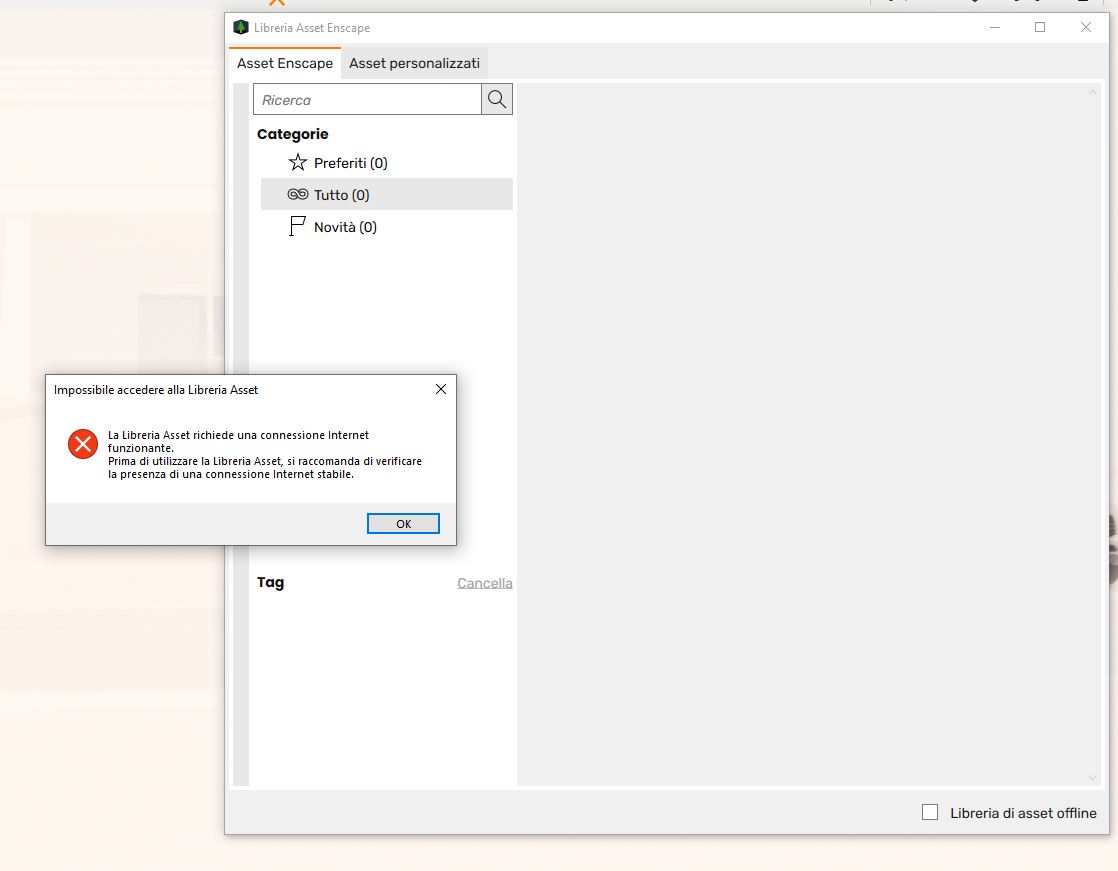Click the Tag heading
Viewport: 1118px width, 871px height.
[270, 582]
